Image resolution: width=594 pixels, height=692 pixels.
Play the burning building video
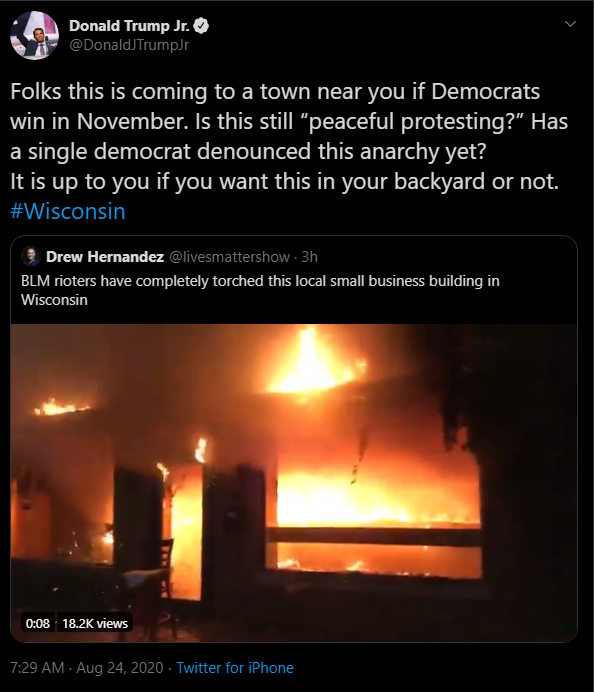tap(294, 483)
